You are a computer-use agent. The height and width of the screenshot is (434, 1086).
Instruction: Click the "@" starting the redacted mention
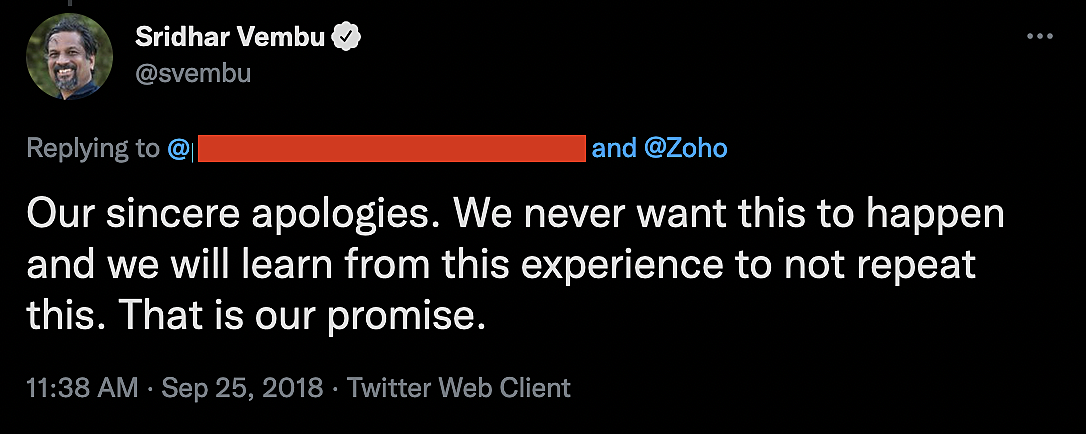click(178, 149)
